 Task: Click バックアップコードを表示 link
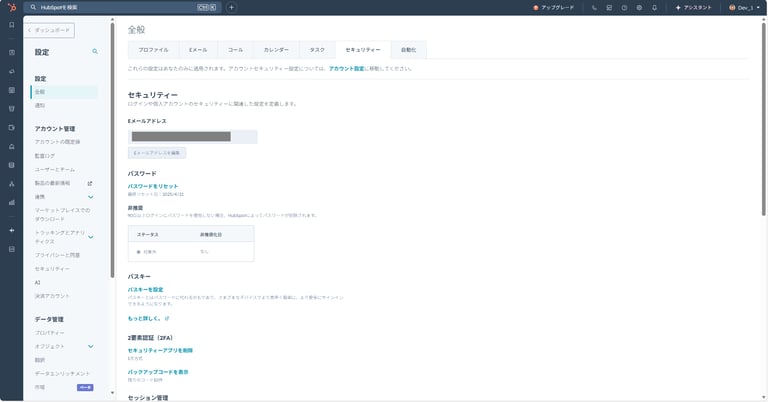[158, 372]
